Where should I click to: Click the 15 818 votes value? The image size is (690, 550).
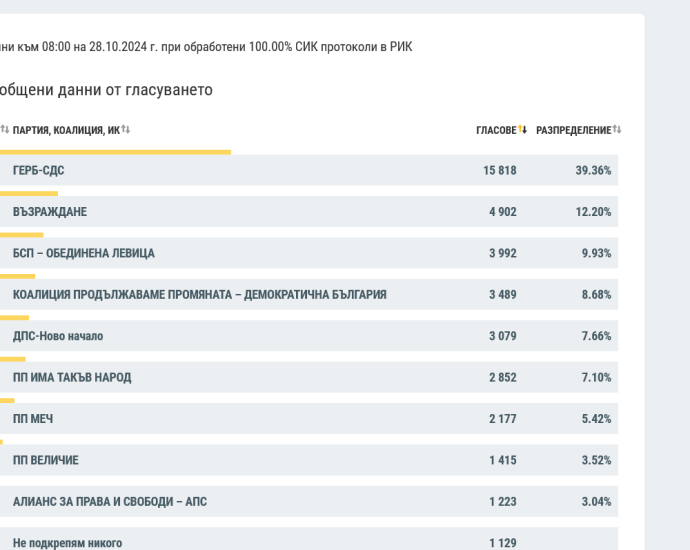pyautogui.click(x=500, y=170)
